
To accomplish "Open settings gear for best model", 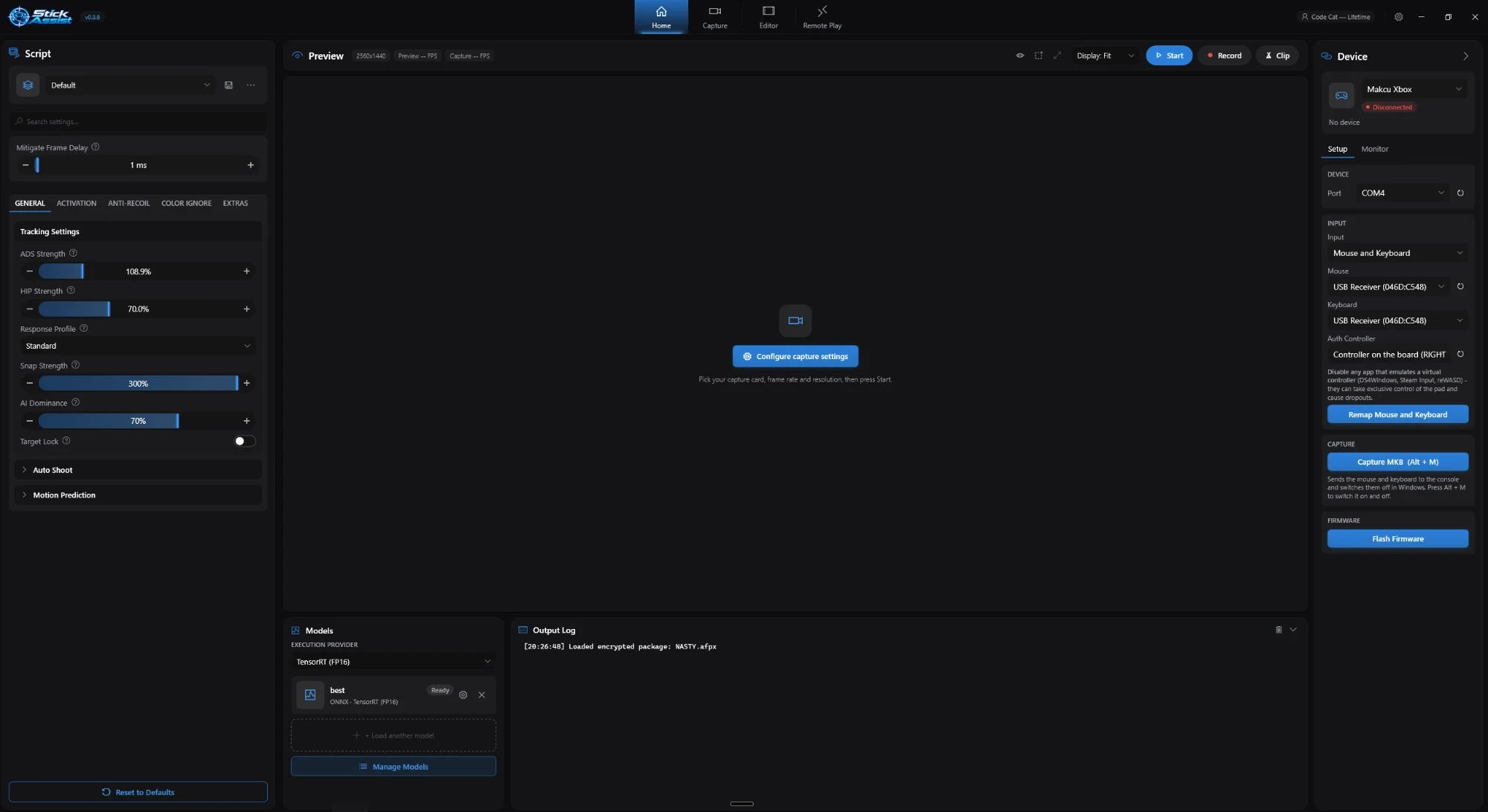I will [x=463, y=695].
